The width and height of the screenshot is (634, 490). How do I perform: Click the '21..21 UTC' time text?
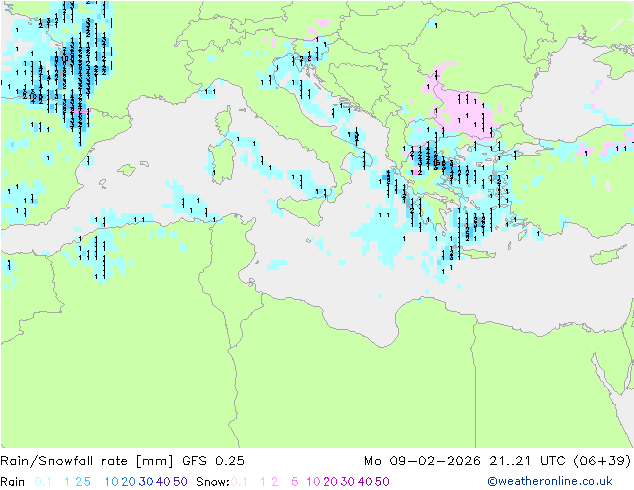pos(527,461)
